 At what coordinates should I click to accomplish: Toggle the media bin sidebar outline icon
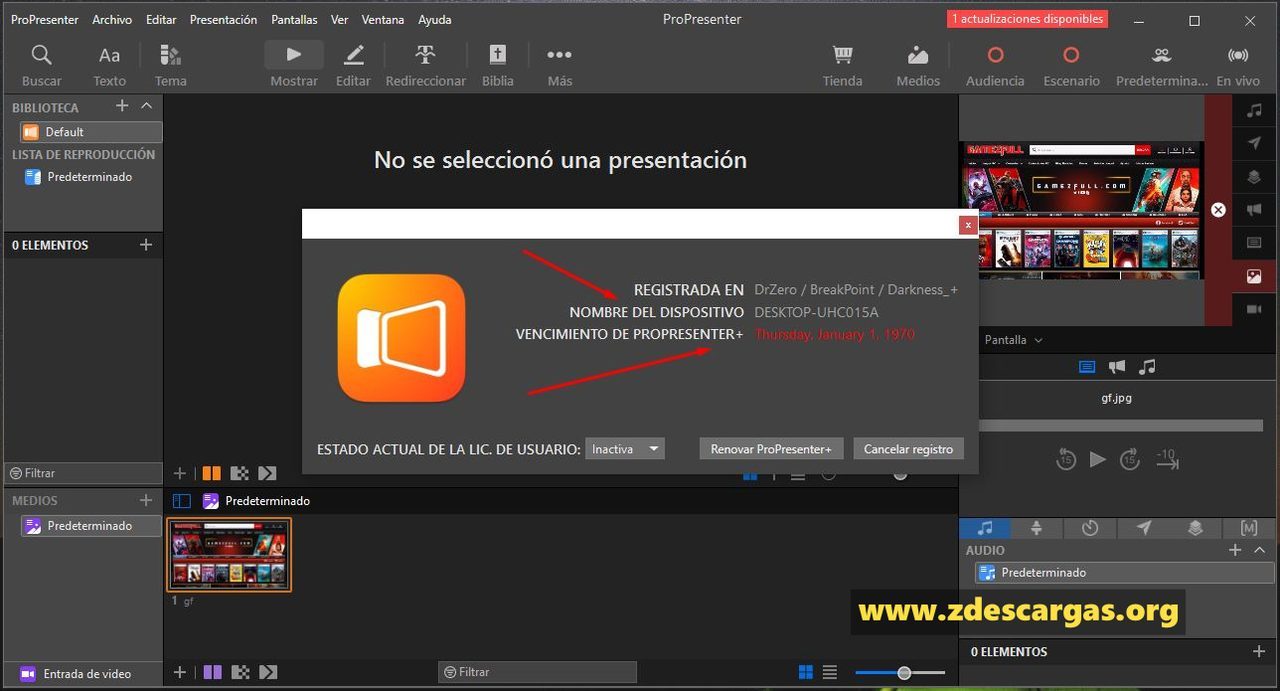(182, 501)
